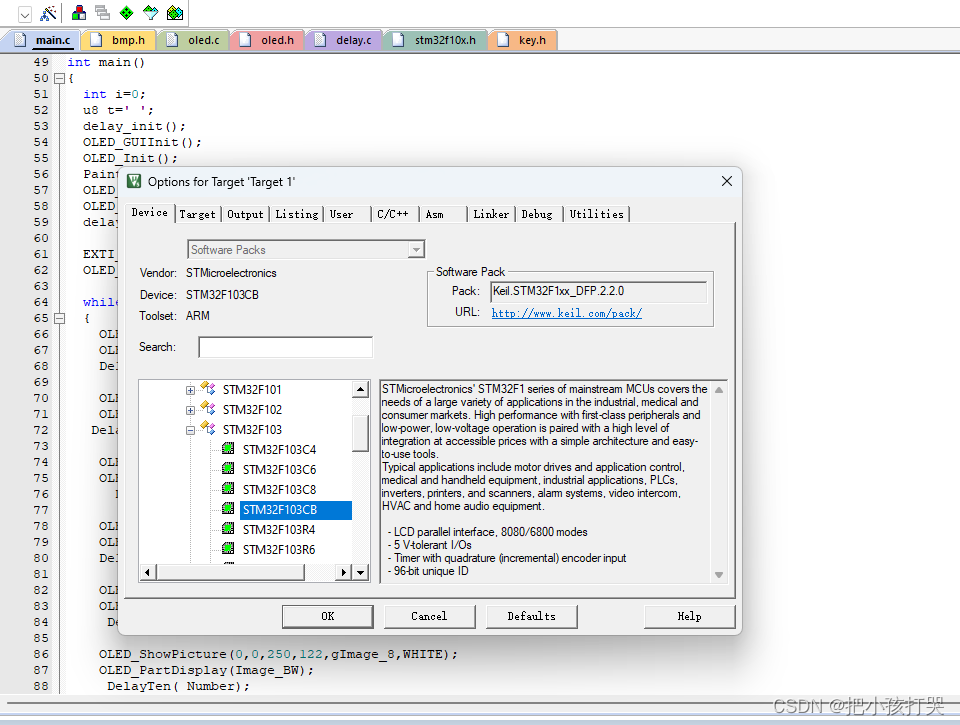Image resolution: width=960 pixels, height=725 pixels.
Task: Select the STM32F103R6 device label
Action: [x=279, y=550]
